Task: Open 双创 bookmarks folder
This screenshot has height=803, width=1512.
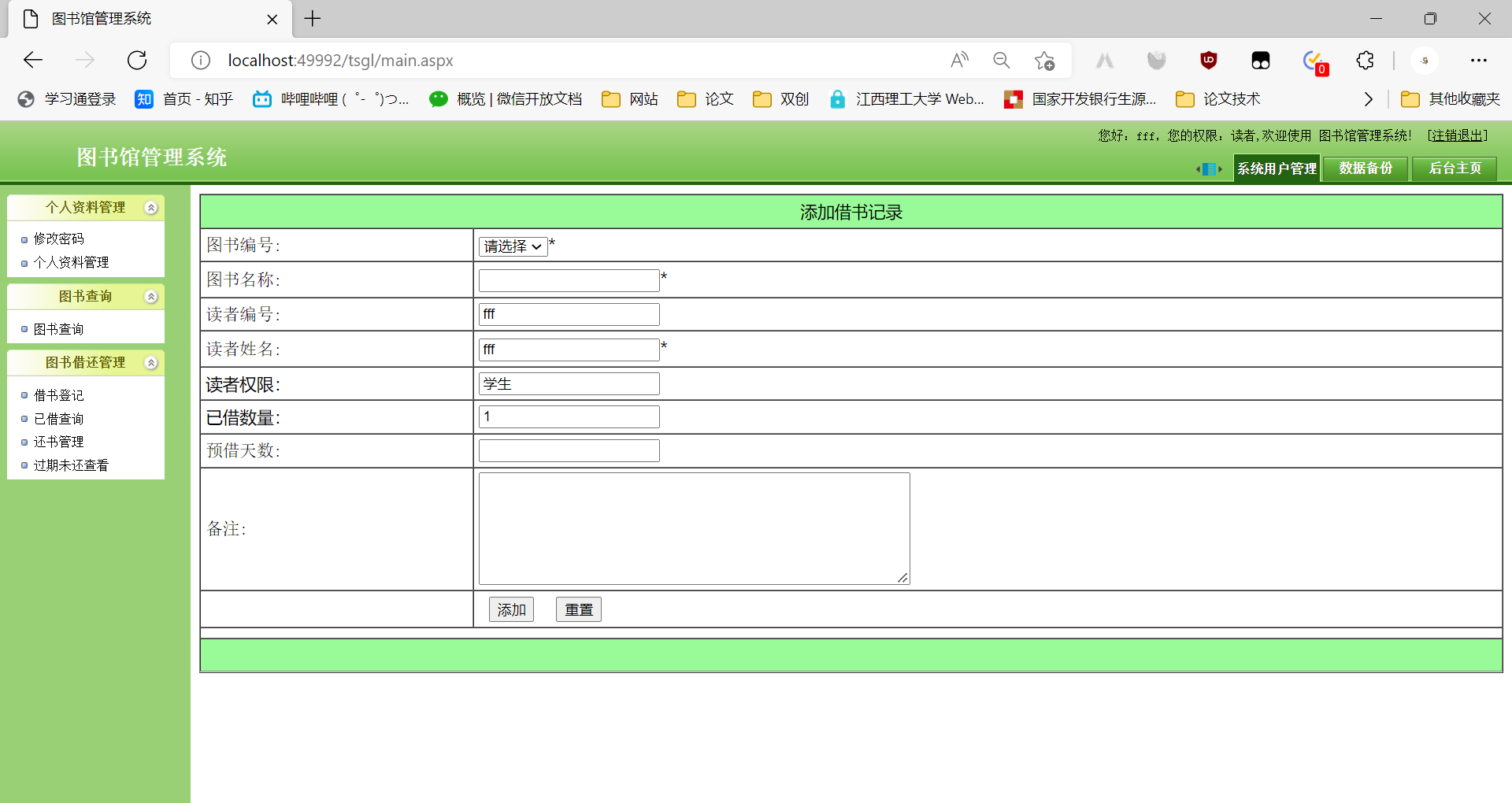Action: [781, 99]
